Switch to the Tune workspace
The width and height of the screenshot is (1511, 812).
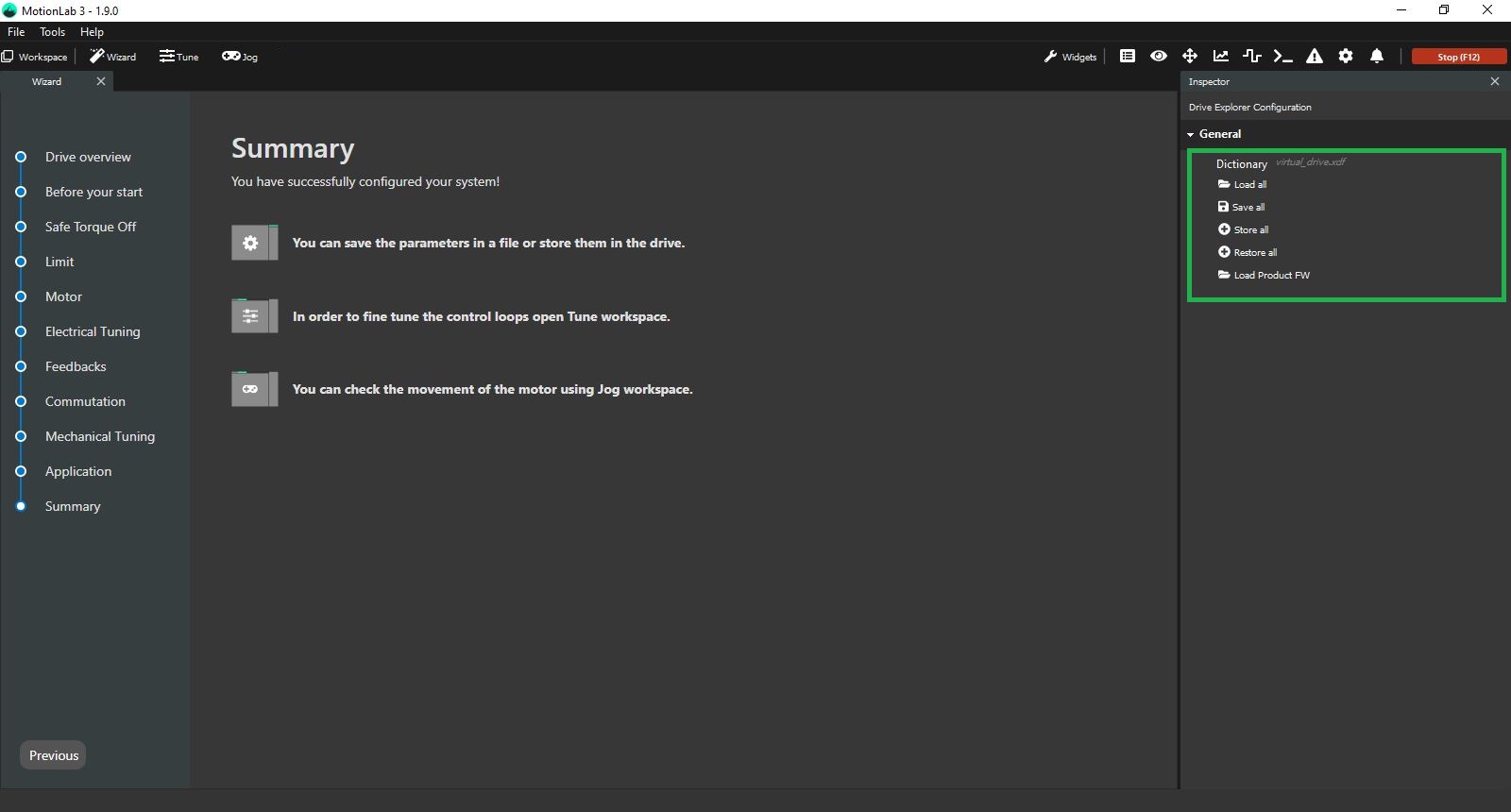click(179, 57)
